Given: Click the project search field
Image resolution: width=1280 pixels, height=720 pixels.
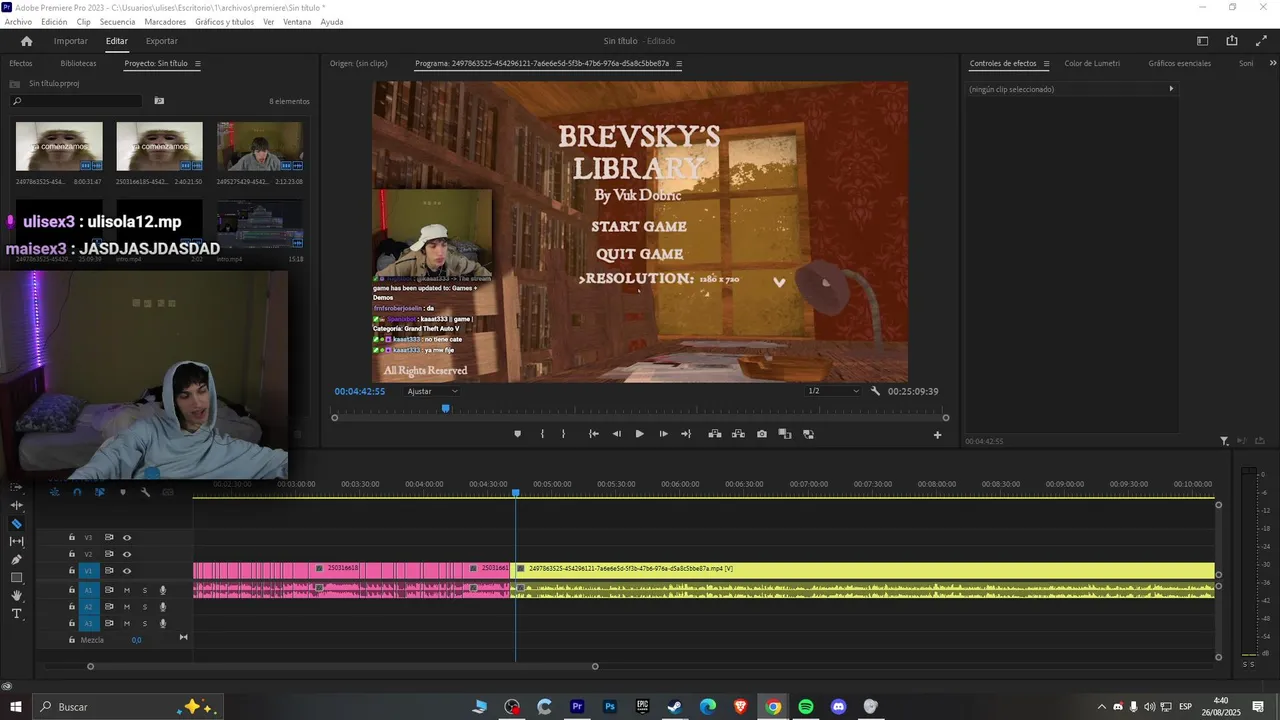Looking at the screenshot, I should (x=76, y=101).
